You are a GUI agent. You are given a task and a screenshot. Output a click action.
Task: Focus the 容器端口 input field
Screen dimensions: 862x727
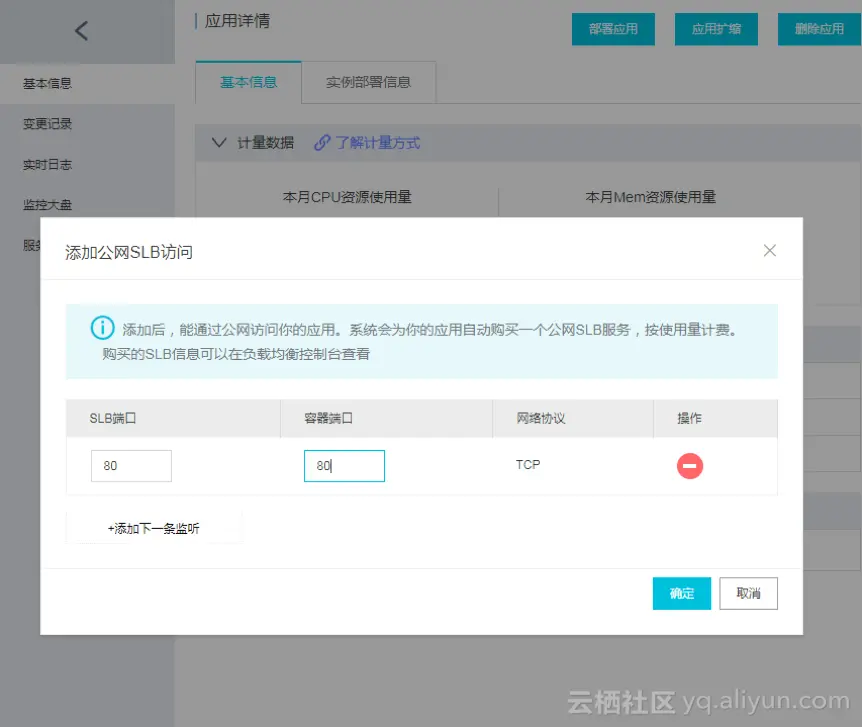click(x=344, y=466)
